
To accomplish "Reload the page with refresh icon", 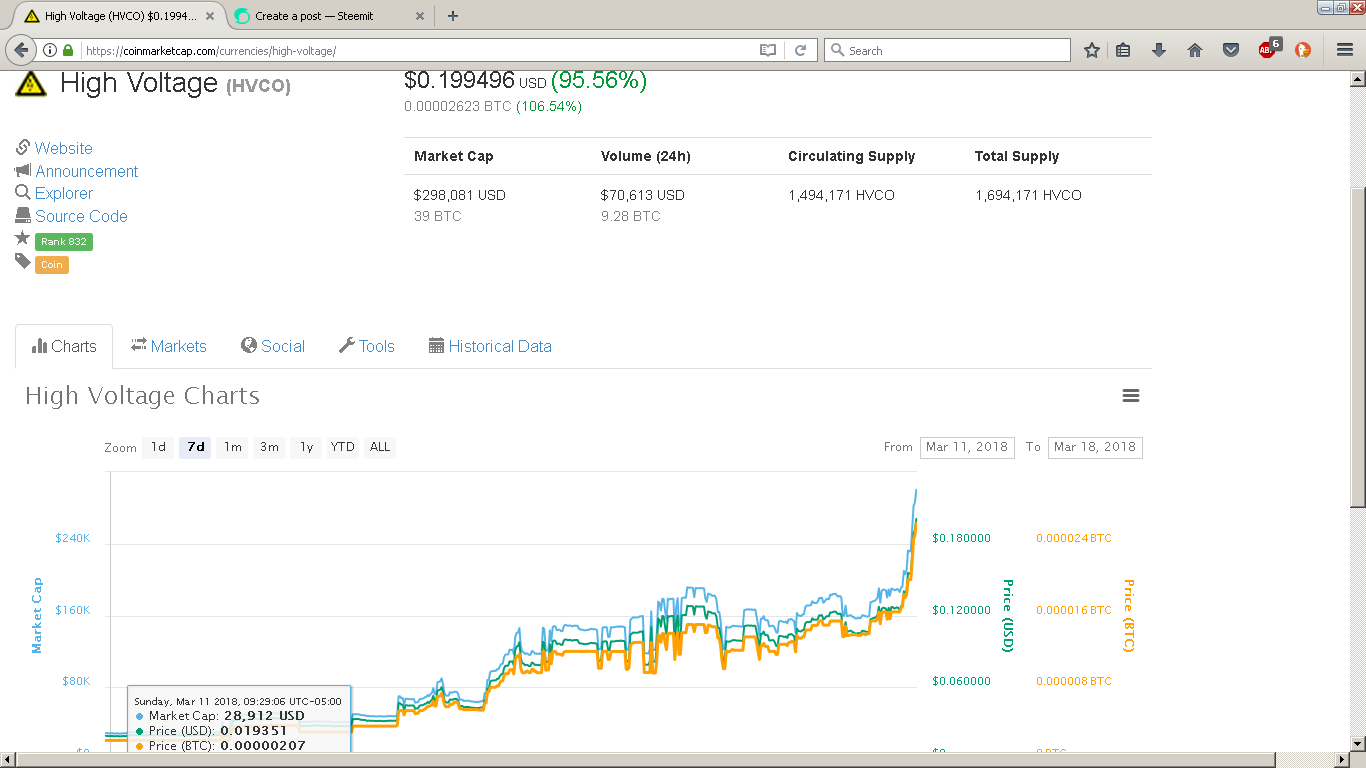I will pyautogui.click(x=800, y=50).
